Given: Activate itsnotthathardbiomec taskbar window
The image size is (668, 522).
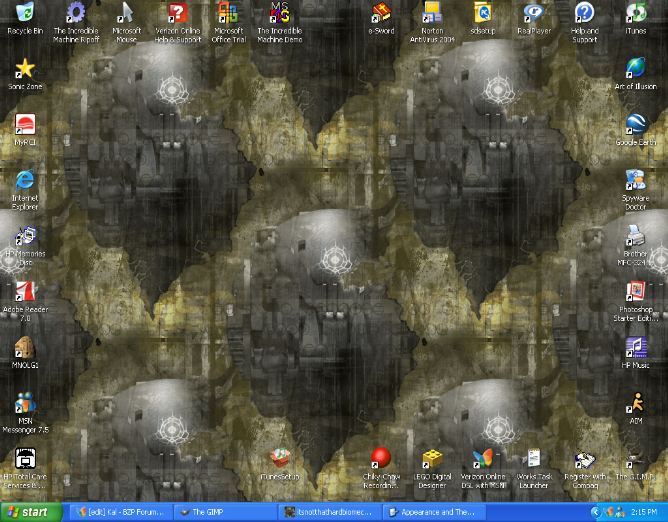Looking at the screenshot, I should click(x=330, y=512).
